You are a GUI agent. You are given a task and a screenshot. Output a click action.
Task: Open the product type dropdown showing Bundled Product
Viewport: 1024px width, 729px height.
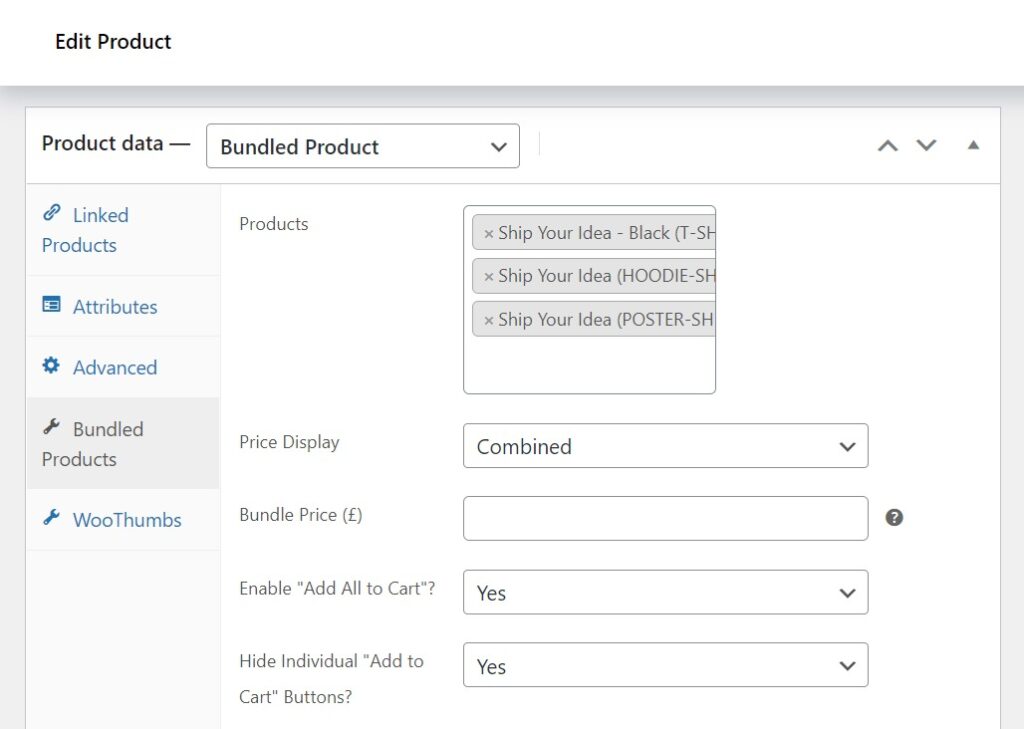pyautogui.click(x=362, y=146)
